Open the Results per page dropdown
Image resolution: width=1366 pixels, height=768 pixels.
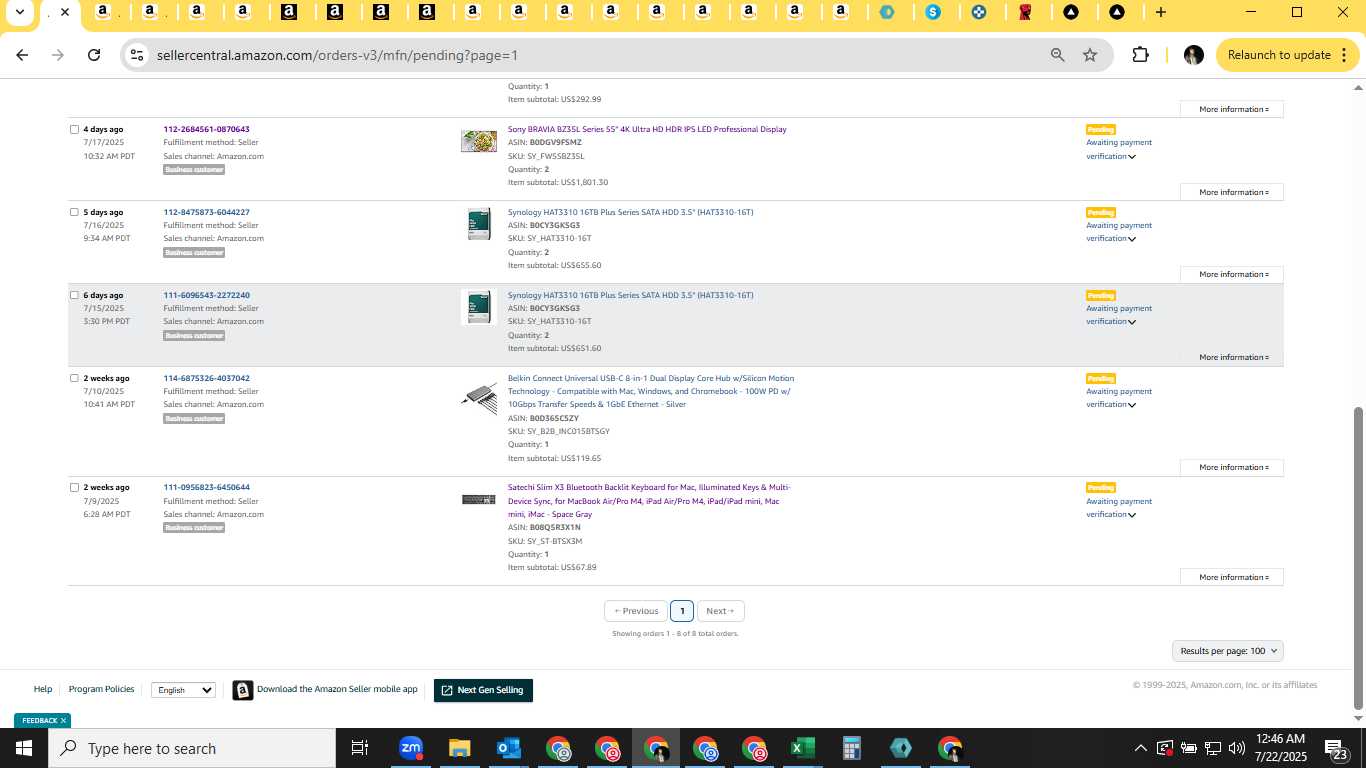click(1228, 651)
